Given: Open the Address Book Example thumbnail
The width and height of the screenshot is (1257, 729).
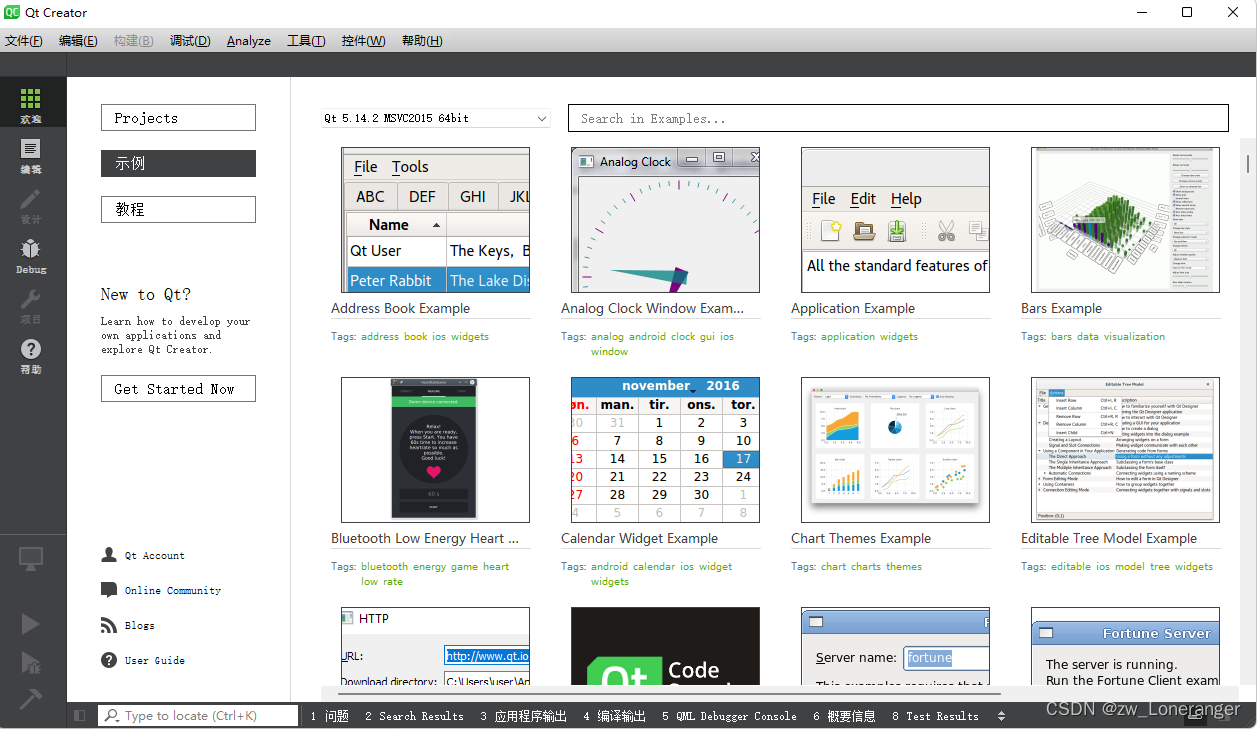Looking at the screenshot, I should 436,220.
